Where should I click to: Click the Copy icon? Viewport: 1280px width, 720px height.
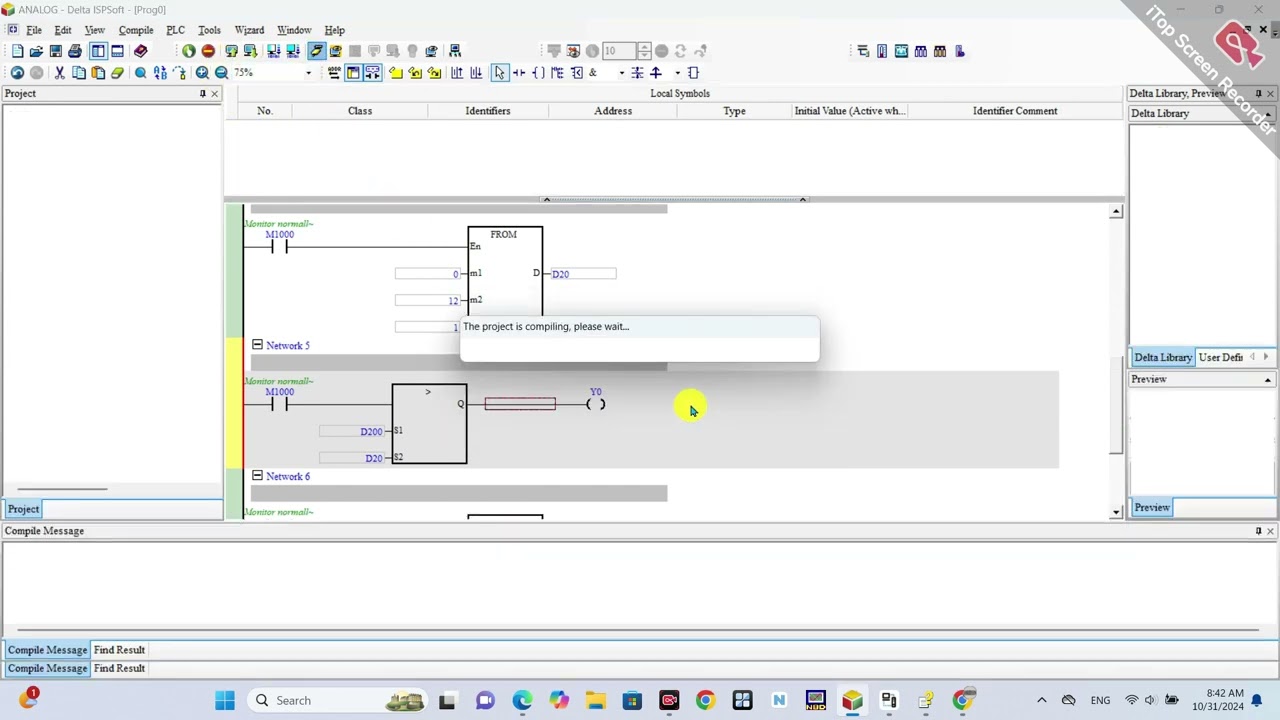pyautogui.click(x=79, y=73)
